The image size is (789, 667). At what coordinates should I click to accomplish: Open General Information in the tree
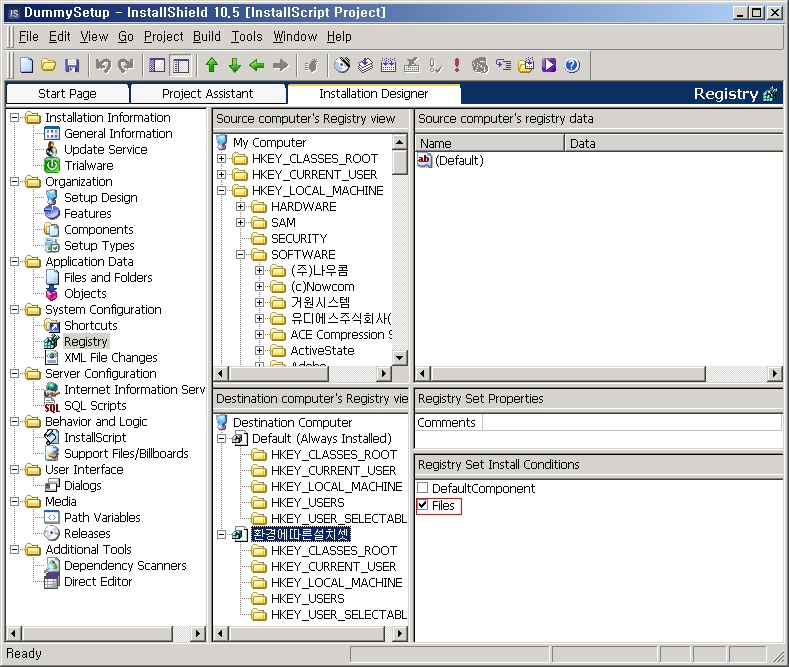[x=118, y=133]
